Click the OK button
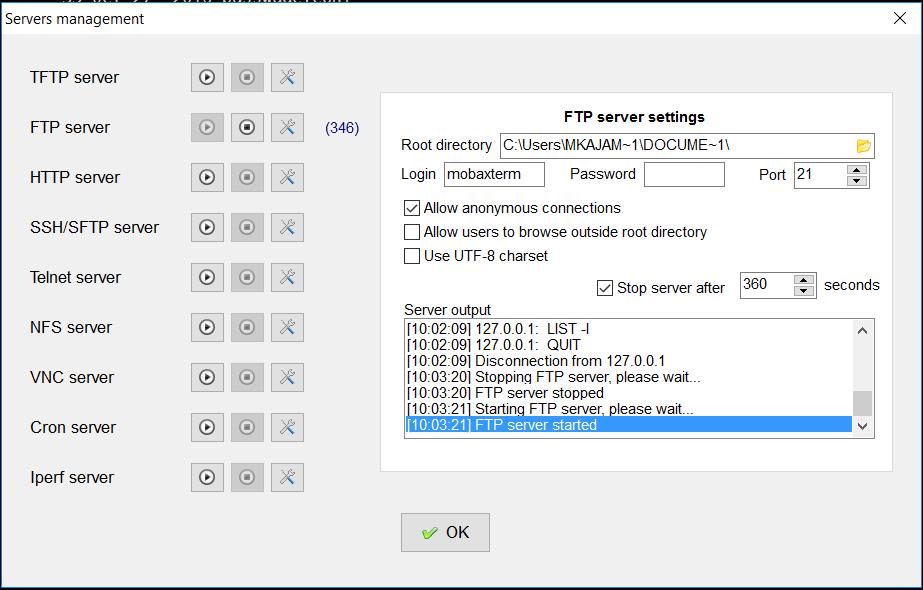 [x=445, y=532]
